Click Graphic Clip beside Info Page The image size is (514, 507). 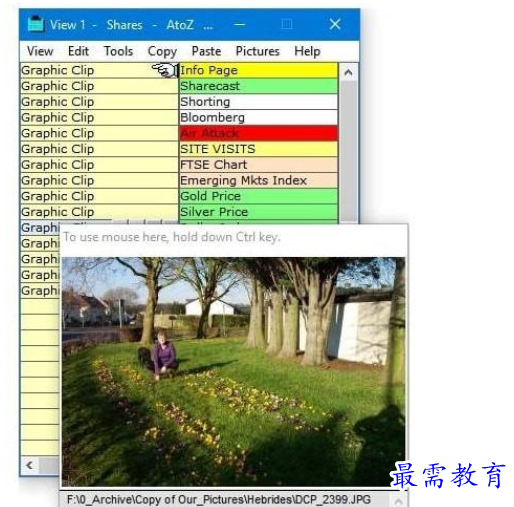click(99, 70)
